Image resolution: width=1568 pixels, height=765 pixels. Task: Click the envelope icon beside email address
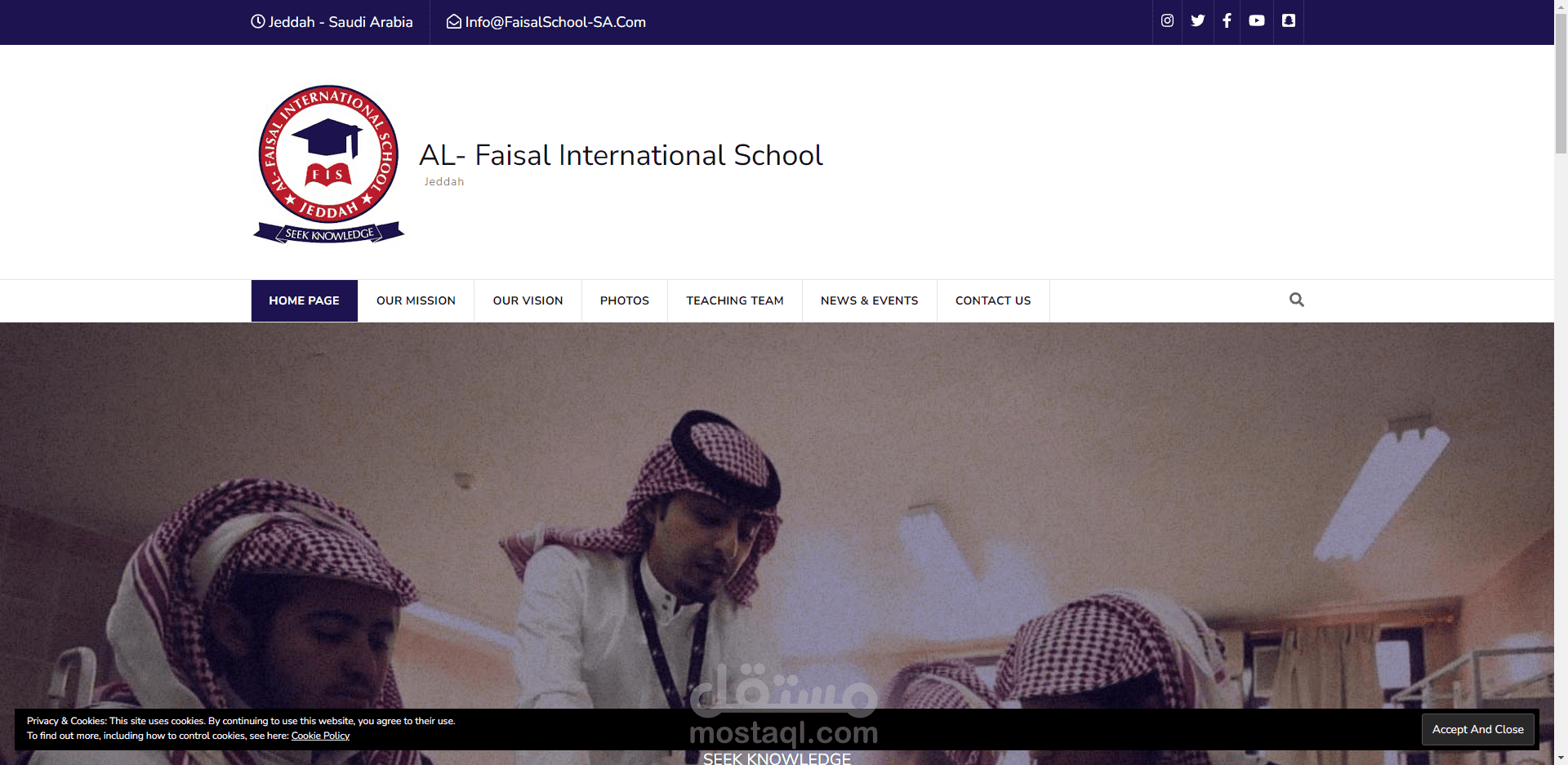454,22
